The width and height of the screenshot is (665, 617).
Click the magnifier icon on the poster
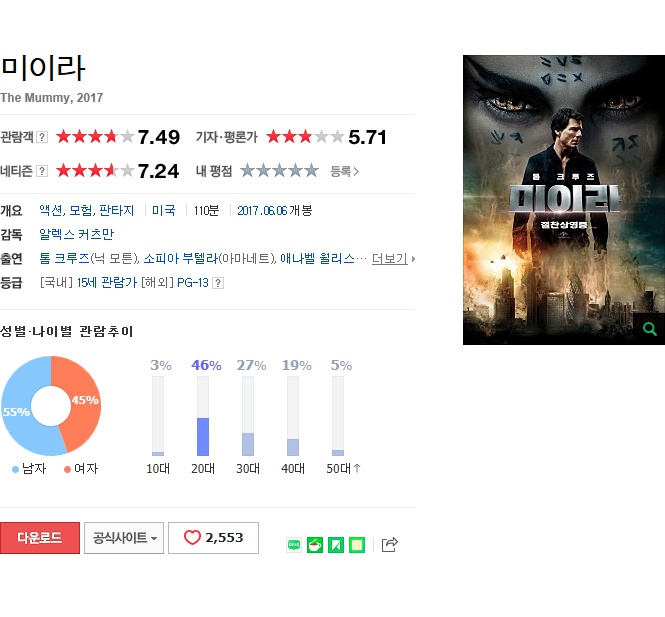coord(649,329)
